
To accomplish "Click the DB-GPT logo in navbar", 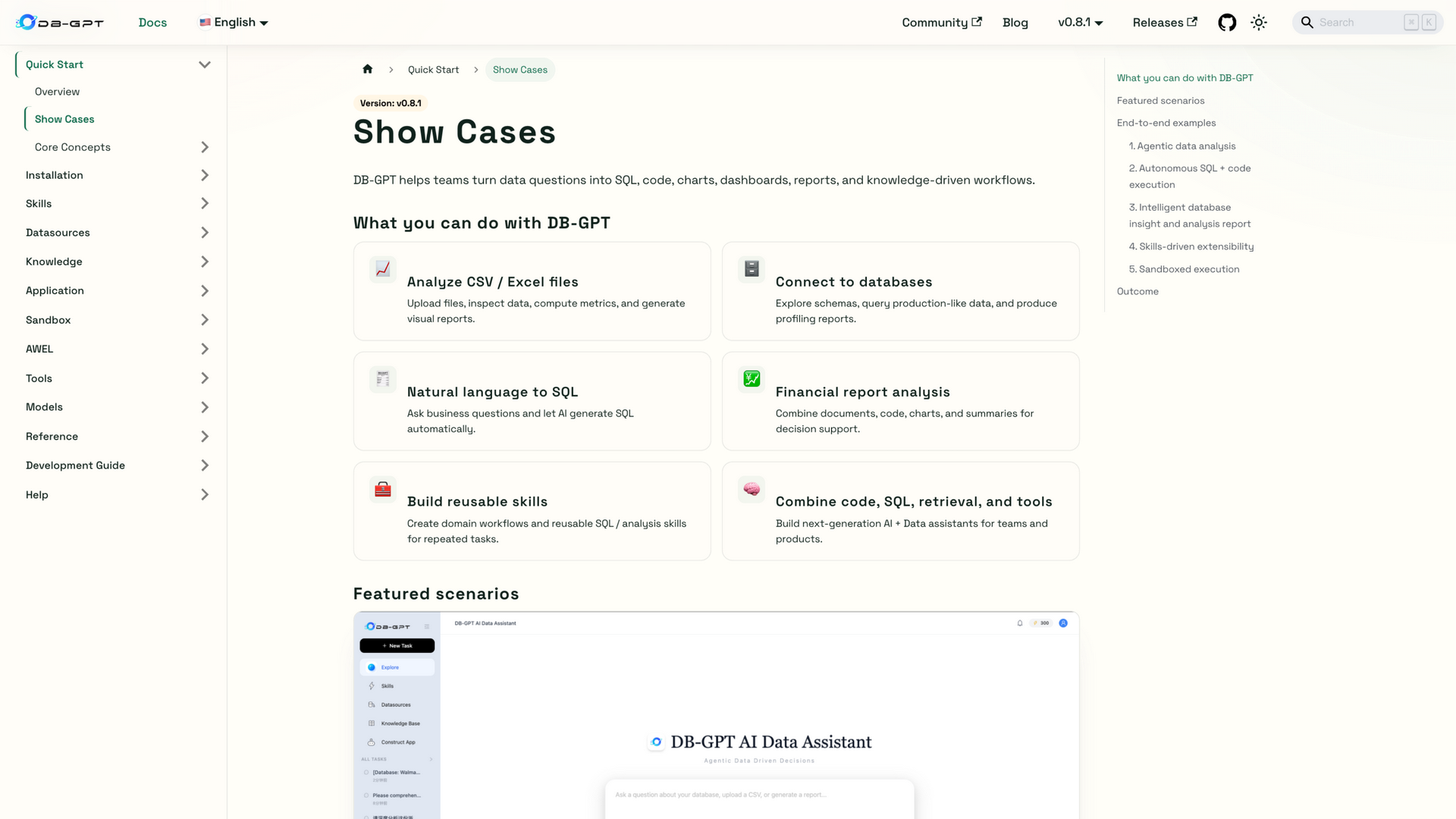I will 60,23.
